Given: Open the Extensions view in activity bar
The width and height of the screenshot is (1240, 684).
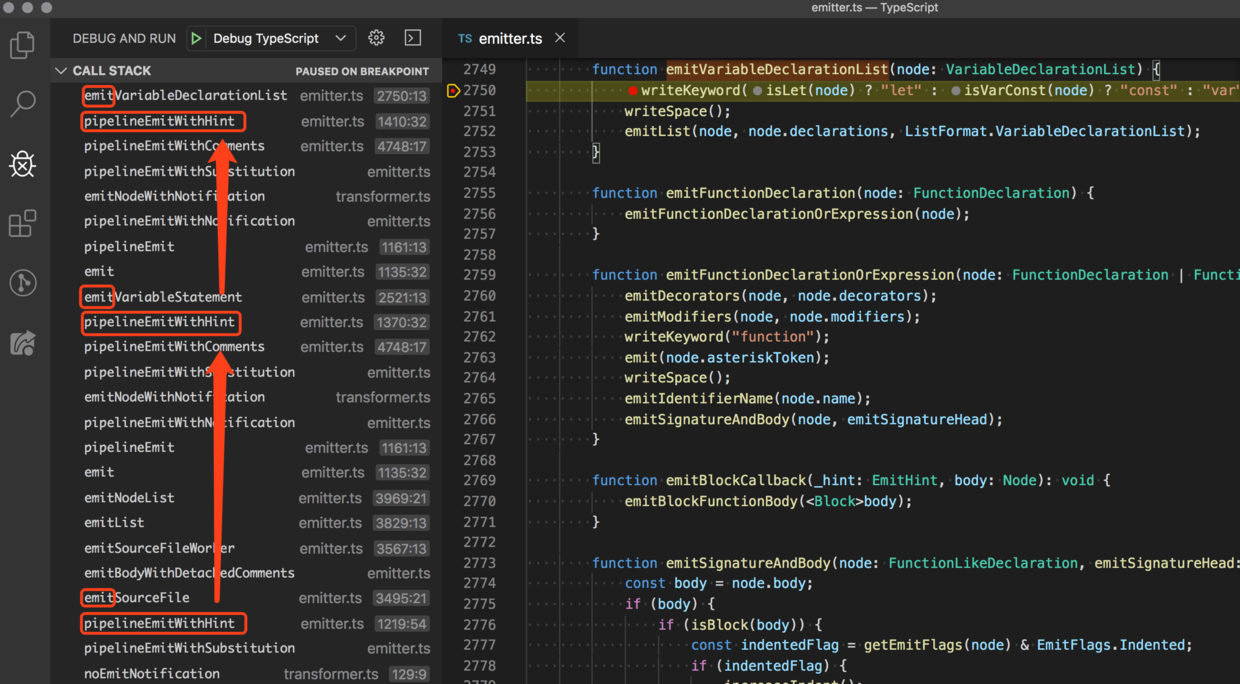Looking at the screenshot, I should click(22, 223).
